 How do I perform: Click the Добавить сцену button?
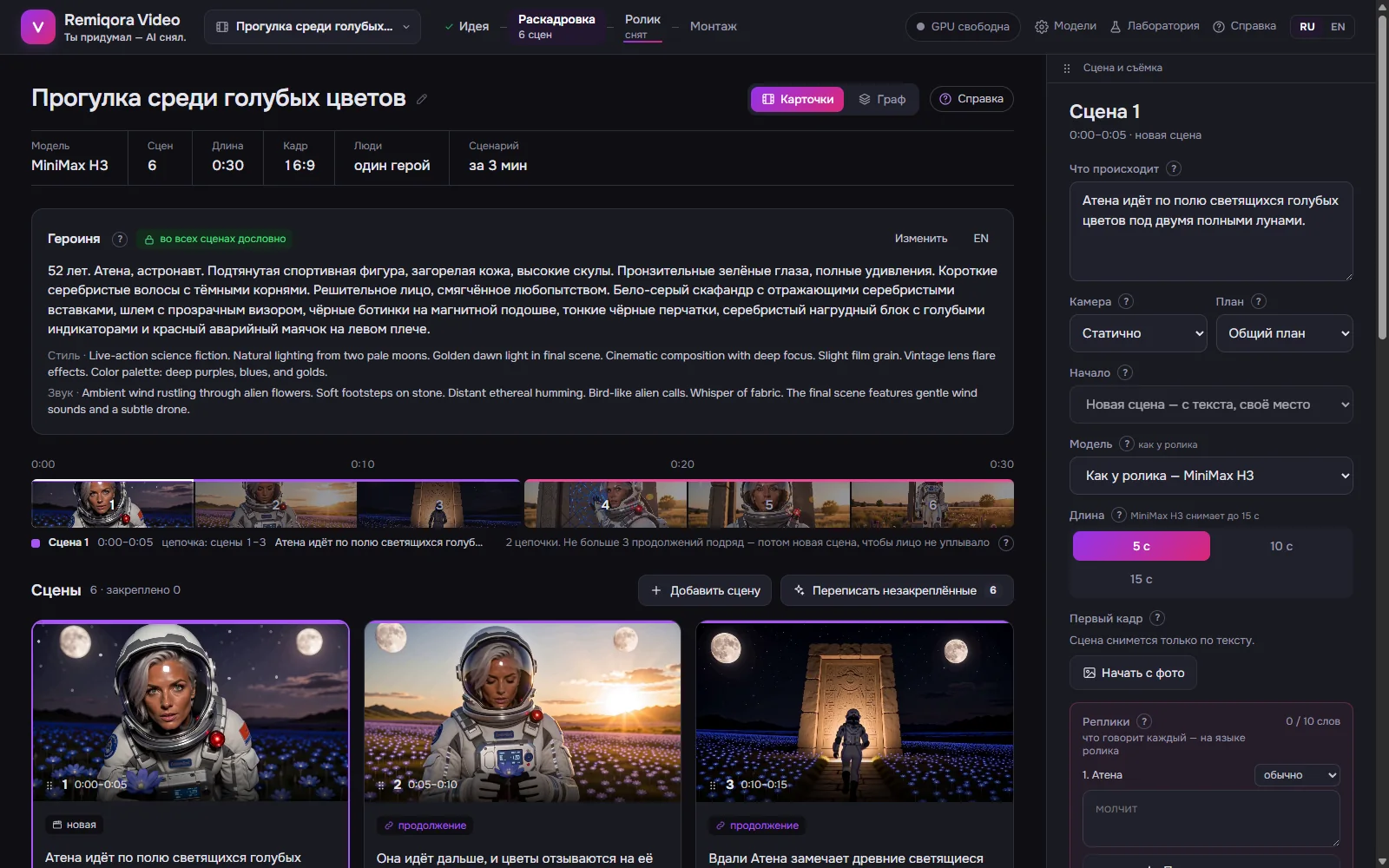(705, 590)
